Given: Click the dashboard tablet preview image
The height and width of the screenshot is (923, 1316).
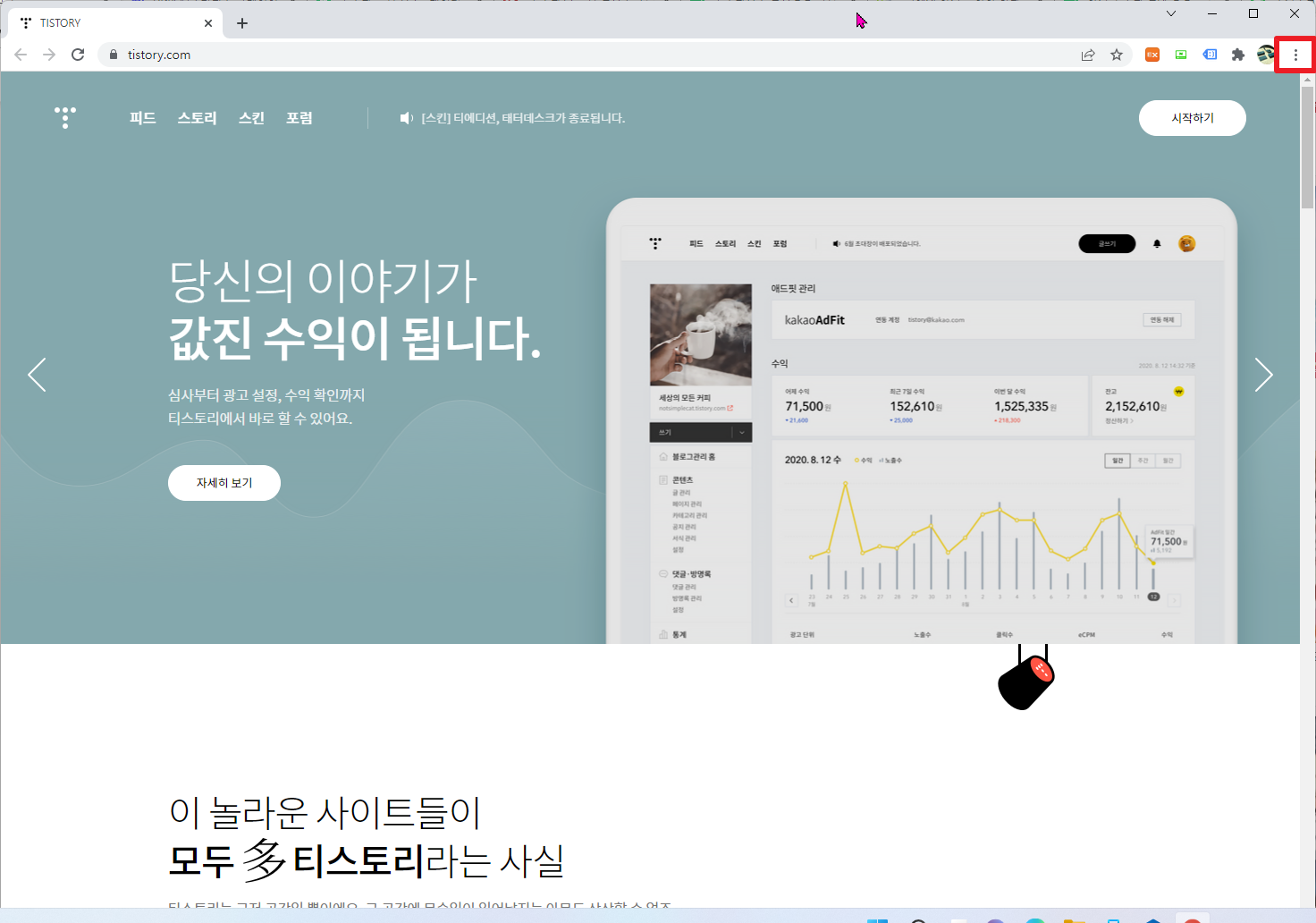Looking at the screenshot, I should [x=922, y=421].
